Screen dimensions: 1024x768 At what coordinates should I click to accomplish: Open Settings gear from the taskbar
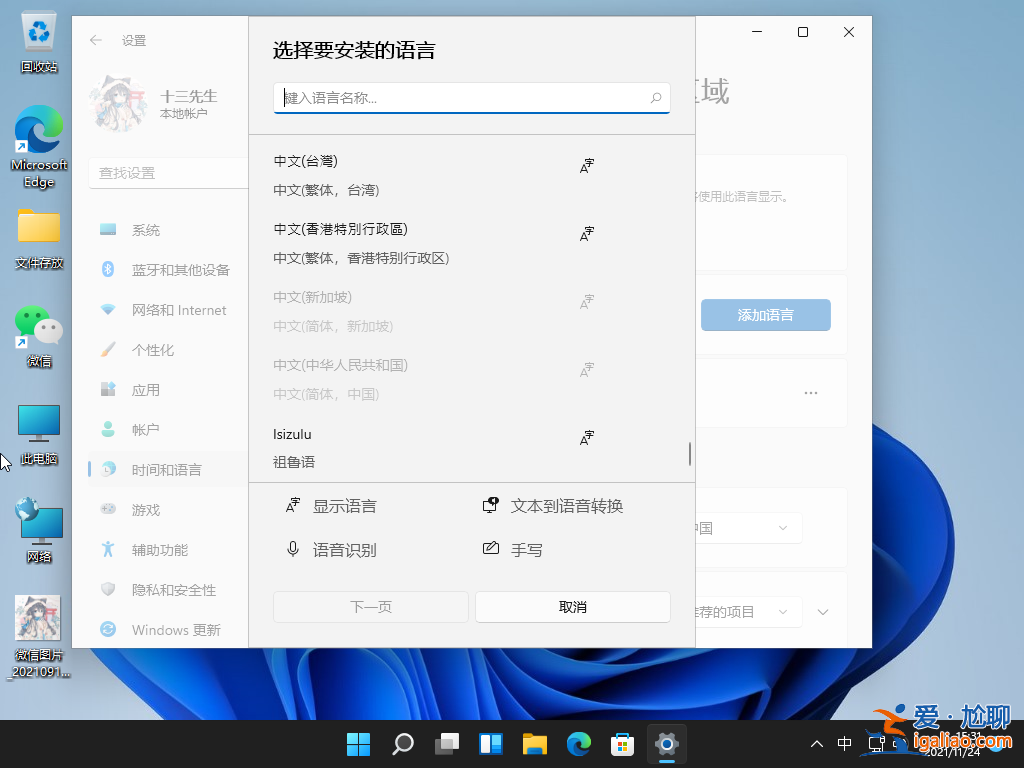point(666,744)
